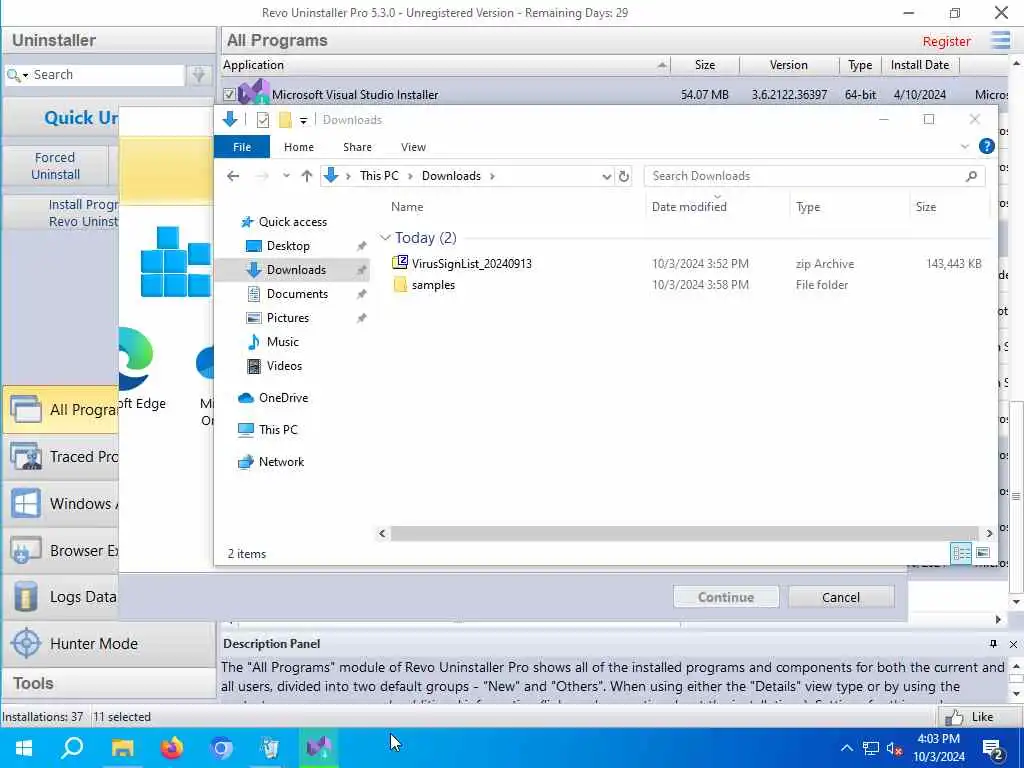Click the Explorer Help question icon
The height and width of the screenshot is (768, 1024).
[x=986, y=146]
